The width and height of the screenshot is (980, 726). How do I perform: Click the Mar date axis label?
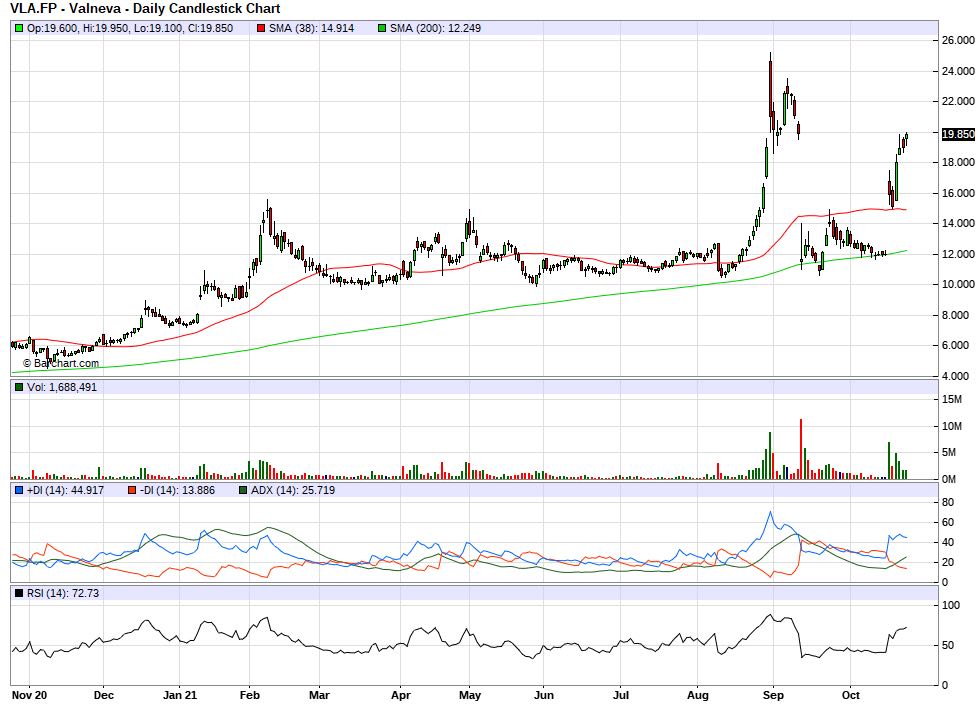click(319, 695)
